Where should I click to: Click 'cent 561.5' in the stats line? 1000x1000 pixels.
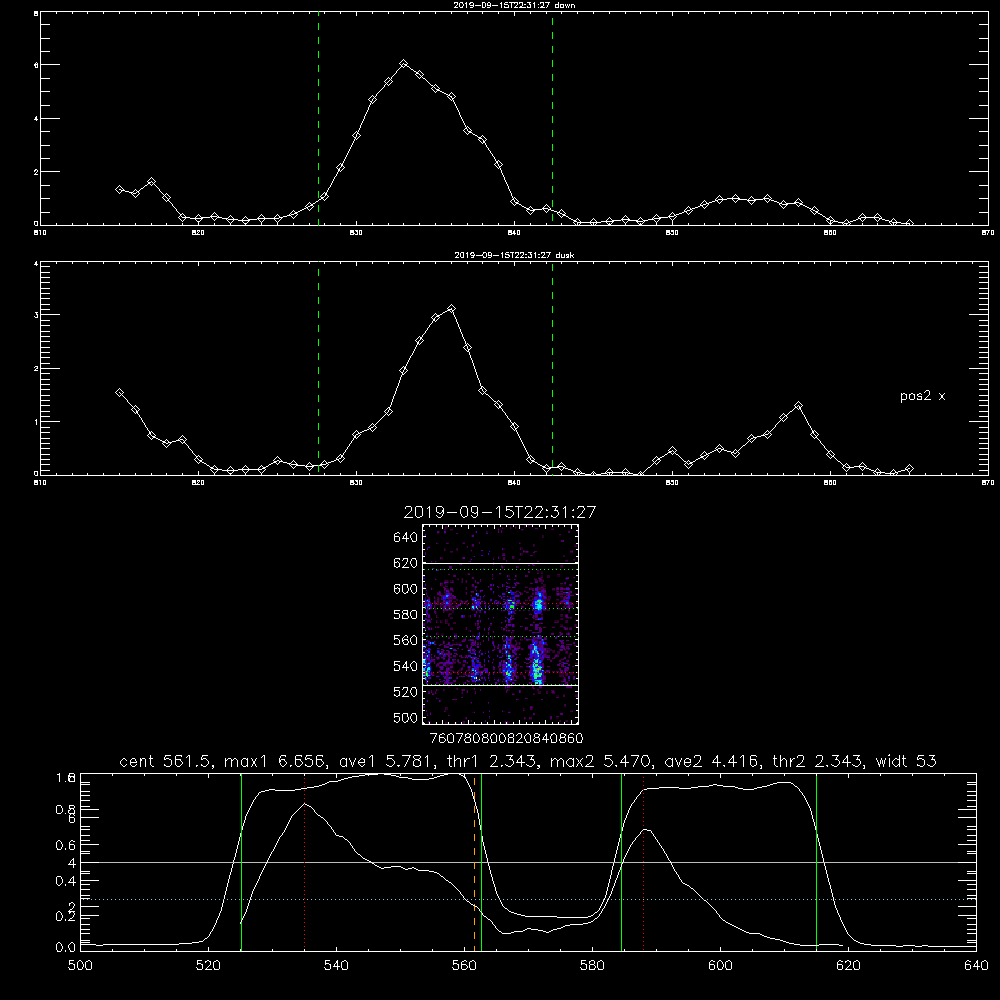coord(168,761)
